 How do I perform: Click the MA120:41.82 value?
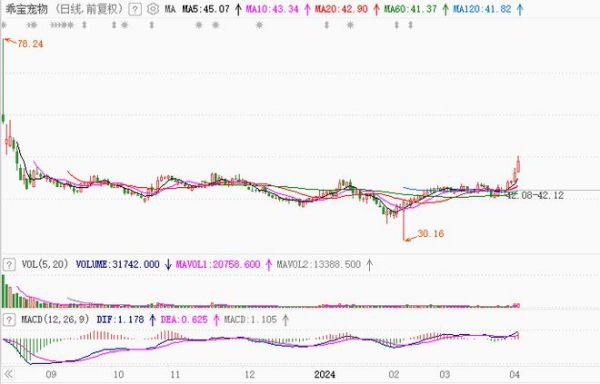[482, 9]
